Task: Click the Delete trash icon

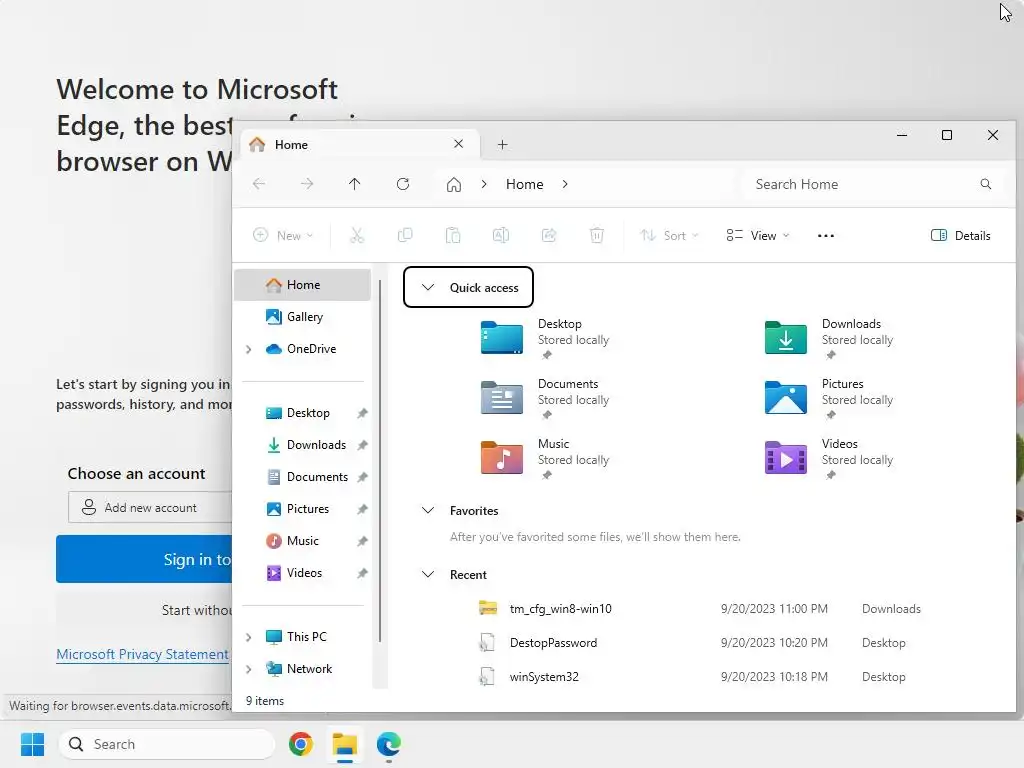Action: pyautogui.click(x=597, y=235)
